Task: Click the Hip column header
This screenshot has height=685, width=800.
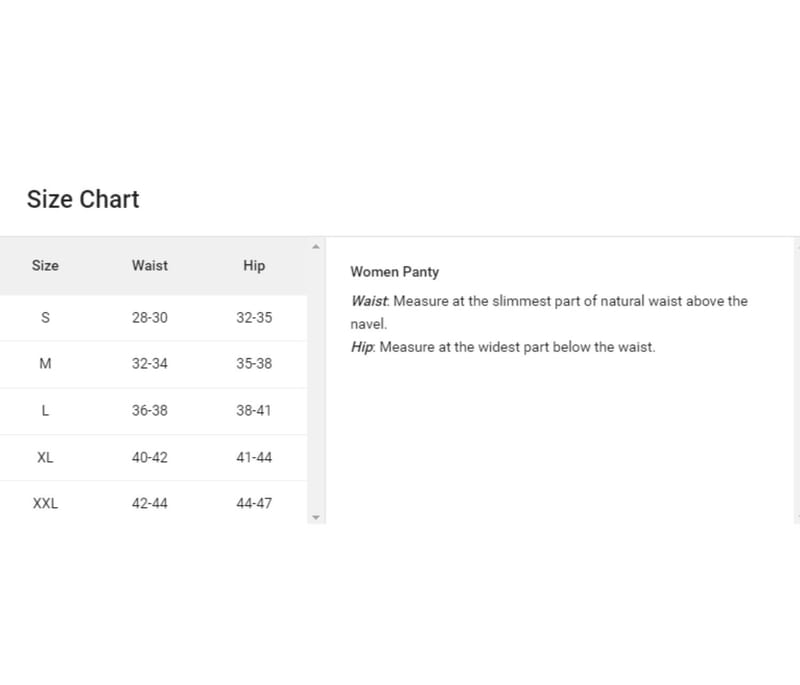Action: point(254,265)
